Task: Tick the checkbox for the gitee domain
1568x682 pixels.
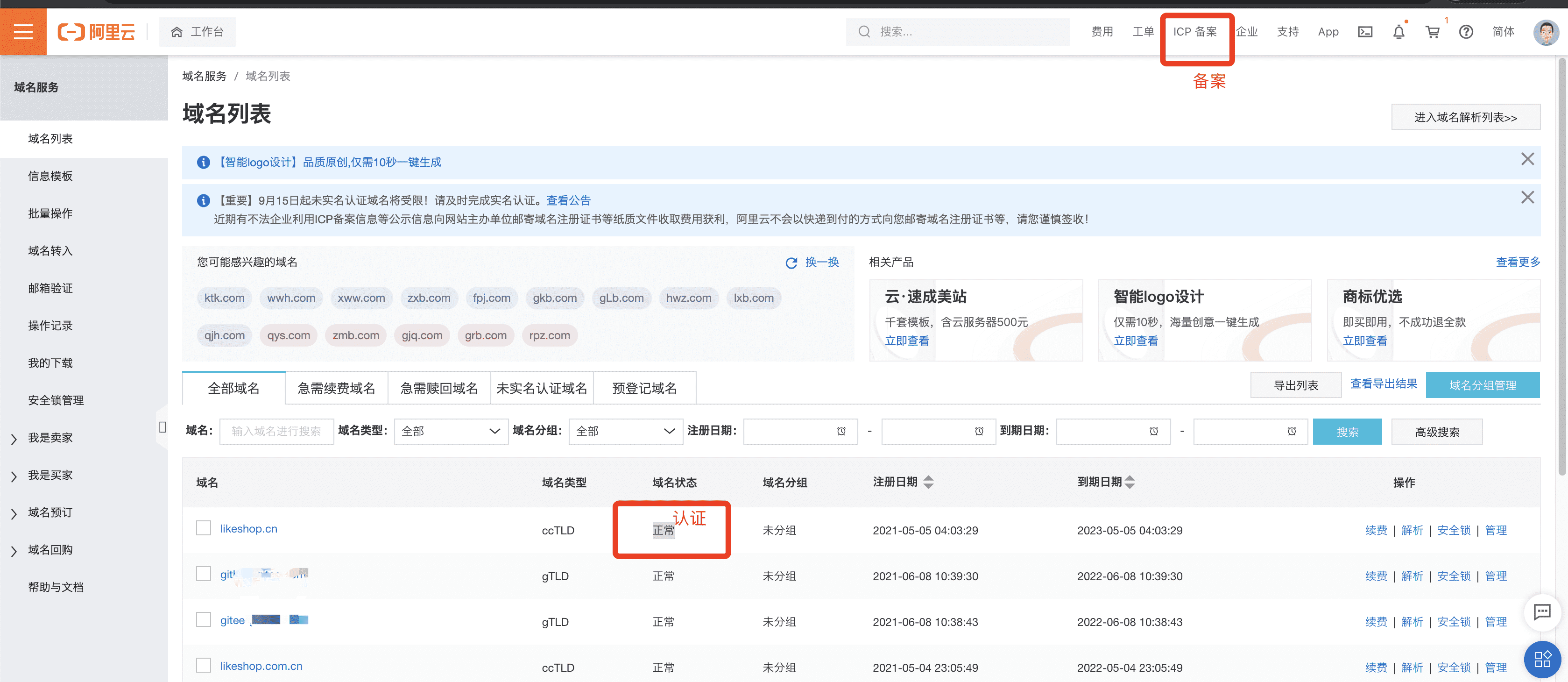Action: tap(203, 619)
